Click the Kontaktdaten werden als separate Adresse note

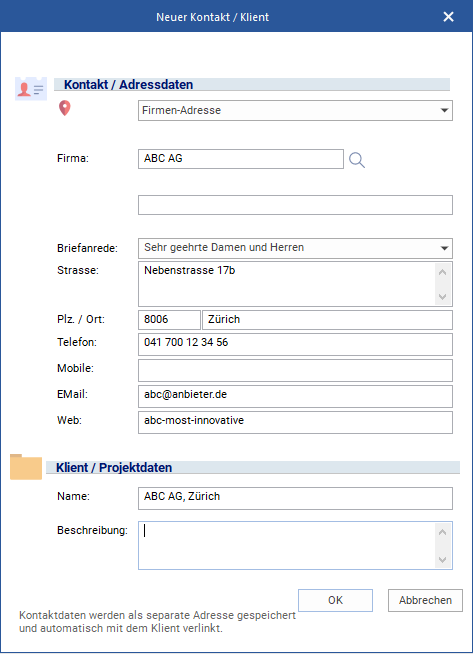(157, 621)
